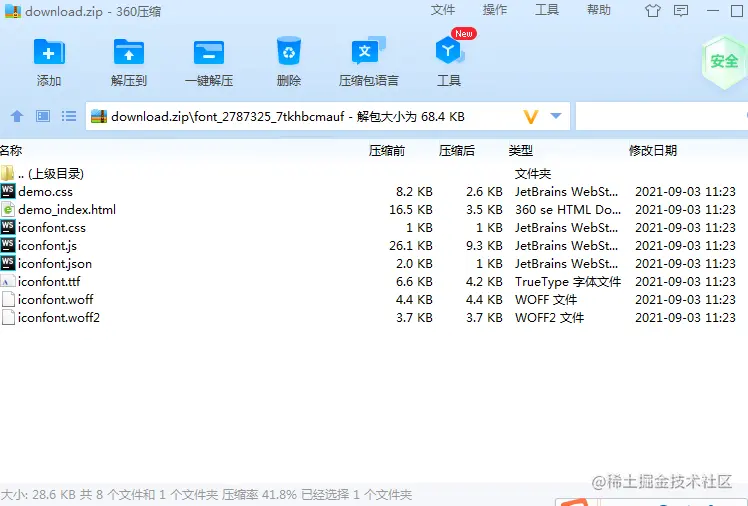Click the 删除 (Delete) trash icon
Image resolution: width=748 pixels, height=506 pixels.
point(289,51)
